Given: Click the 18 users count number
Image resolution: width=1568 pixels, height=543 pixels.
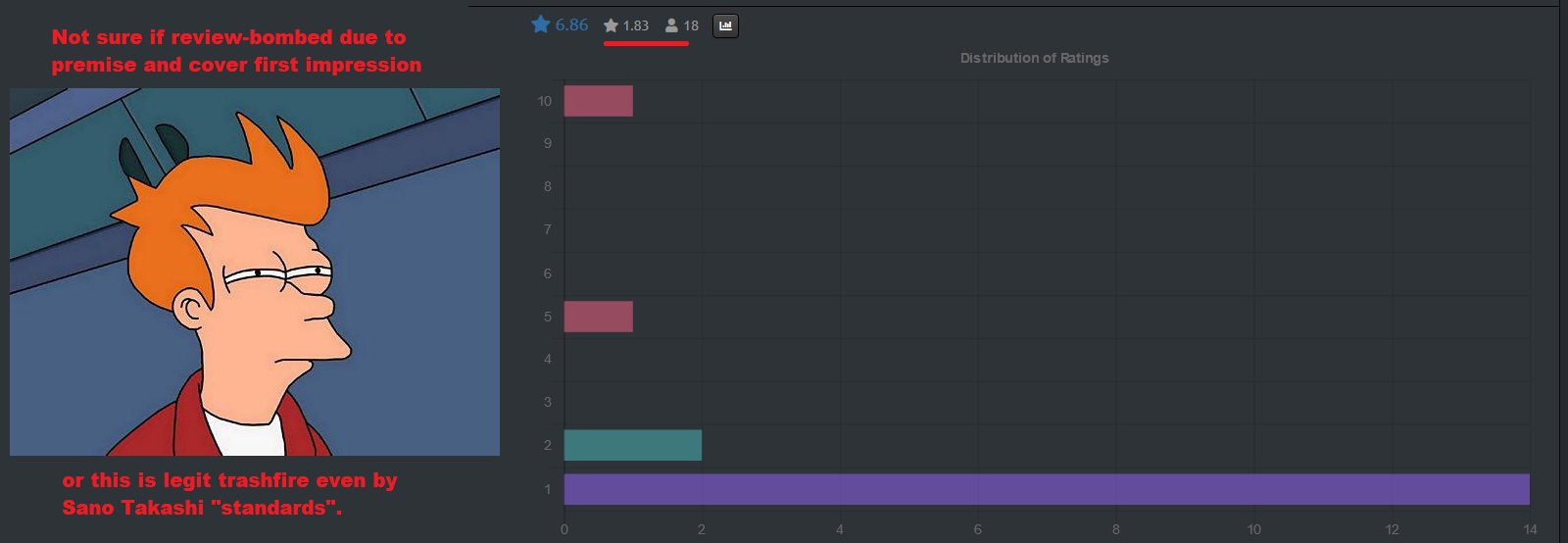Looking at the screenshot, I should [691, 25].
